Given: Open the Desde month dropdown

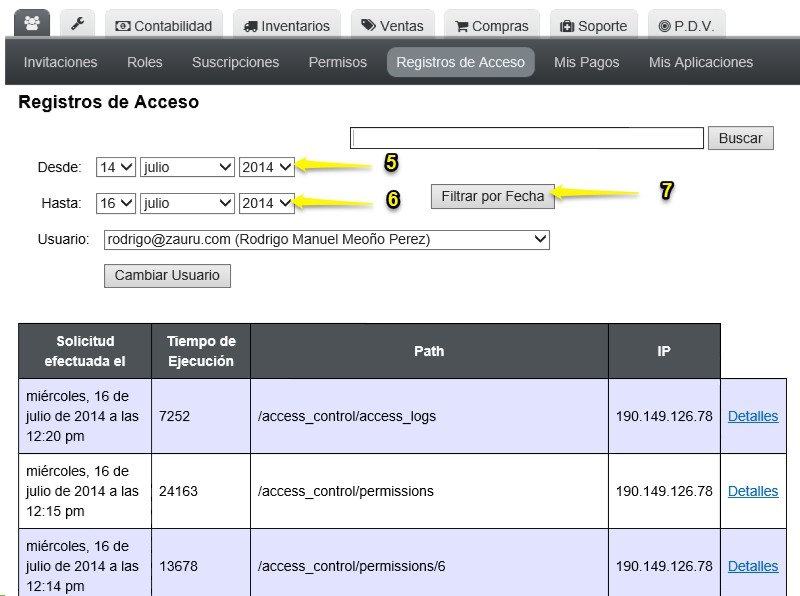Looking at the screenshot, I should click(187, 167).
